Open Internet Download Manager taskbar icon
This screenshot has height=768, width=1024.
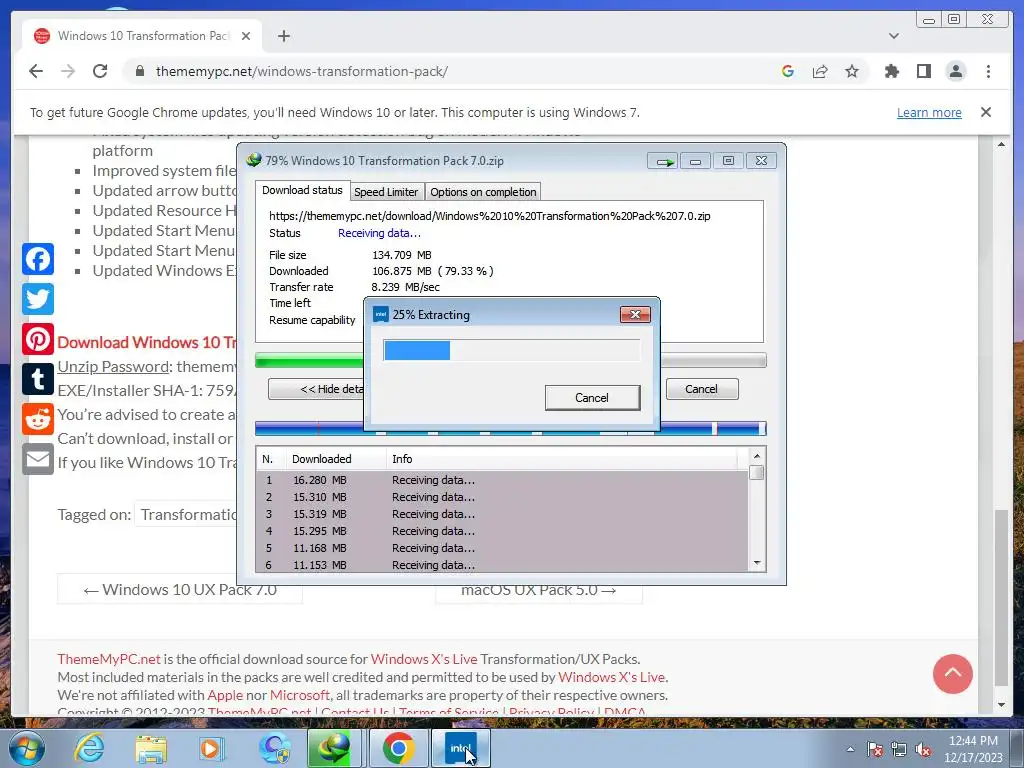tap(334, 748)
